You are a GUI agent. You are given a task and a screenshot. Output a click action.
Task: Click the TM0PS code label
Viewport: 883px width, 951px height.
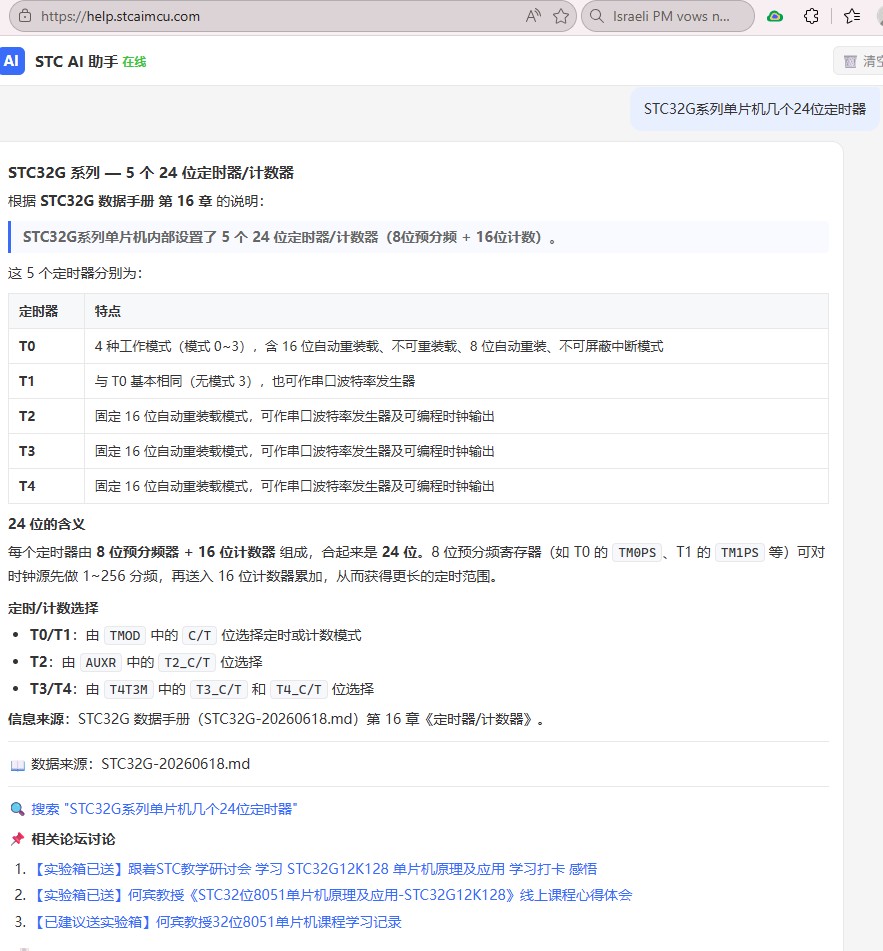(637, 553)
